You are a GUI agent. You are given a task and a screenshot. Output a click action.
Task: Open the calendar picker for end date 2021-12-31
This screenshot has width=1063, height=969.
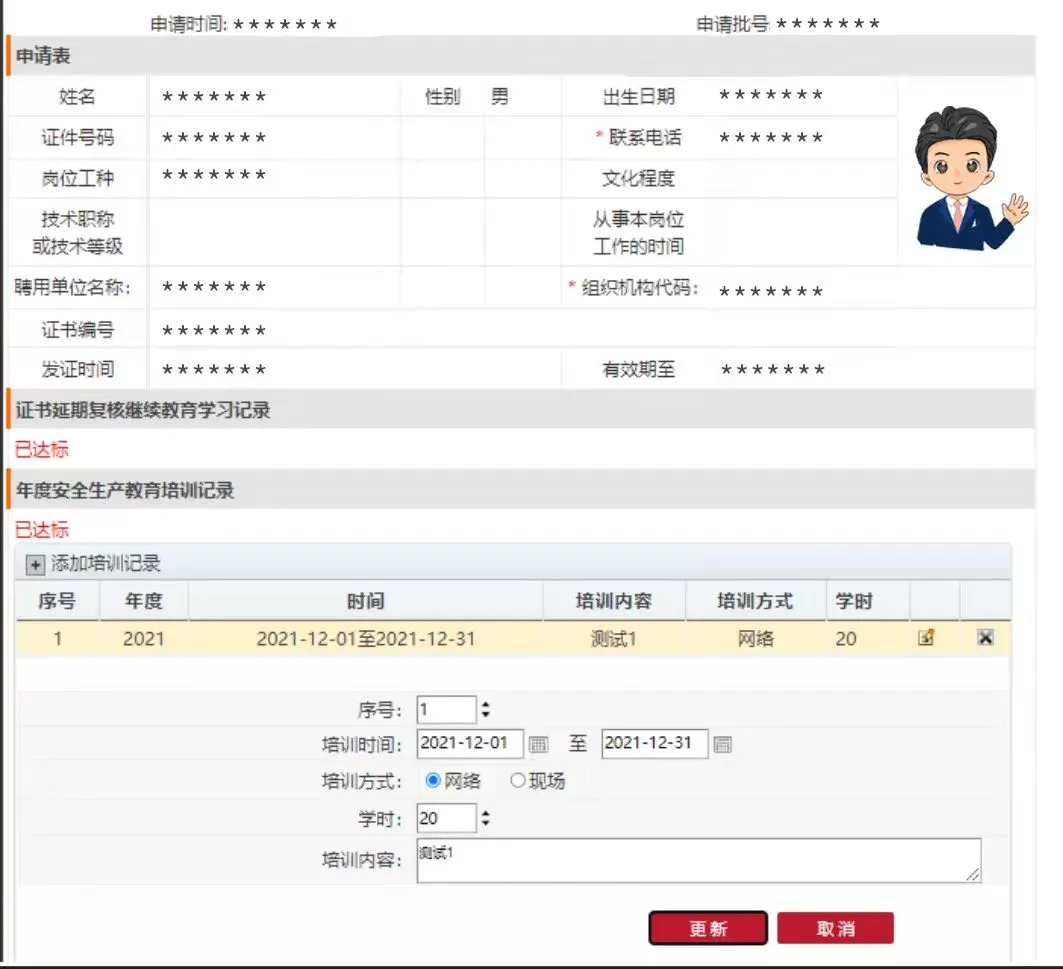click(x=723, y=744)
